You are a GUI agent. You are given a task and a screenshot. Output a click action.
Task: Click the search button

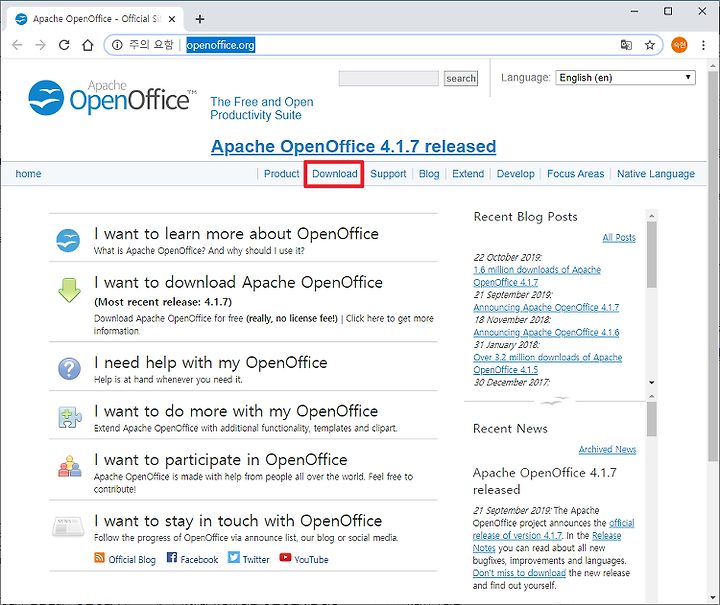[461, 78]
